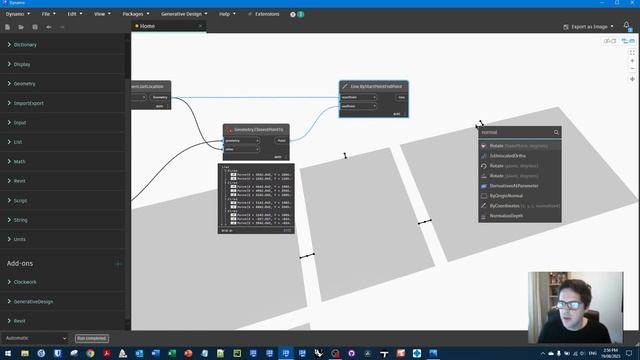
Task: Open the Help menu
Action: tap(227, 14)
